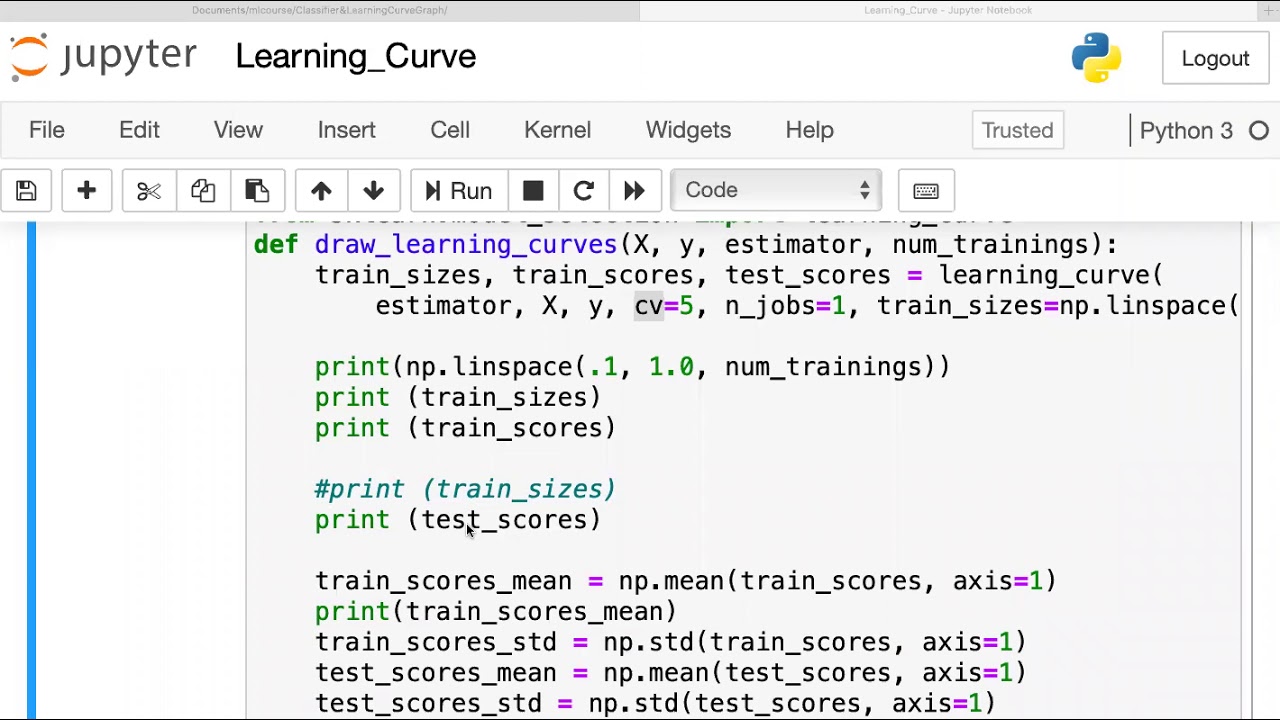Click the browser tab Learning_Curve - Jupyter Notebook
The width and height of the screenshot is (1280, 720).
[948, 10]
